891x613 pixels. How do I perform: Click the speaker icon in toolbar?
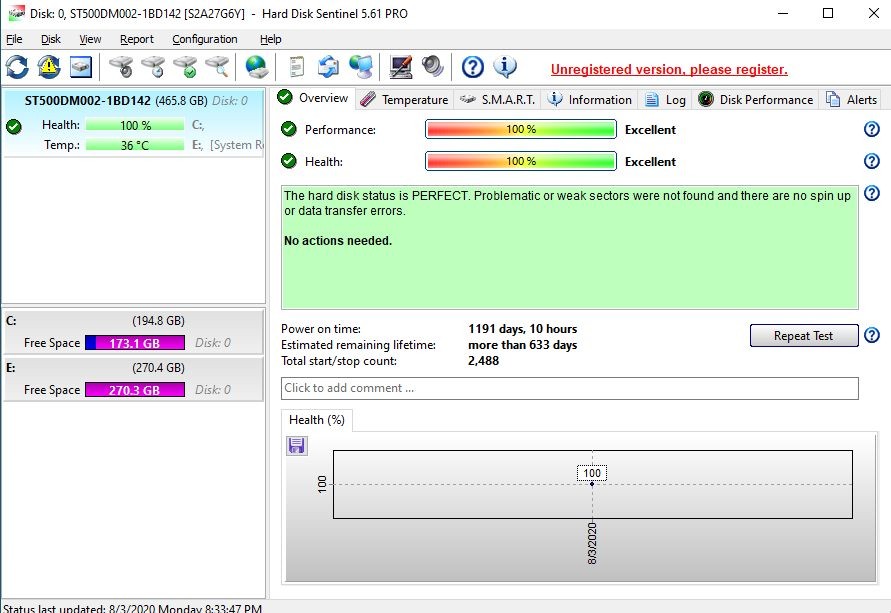click(433, 67)
